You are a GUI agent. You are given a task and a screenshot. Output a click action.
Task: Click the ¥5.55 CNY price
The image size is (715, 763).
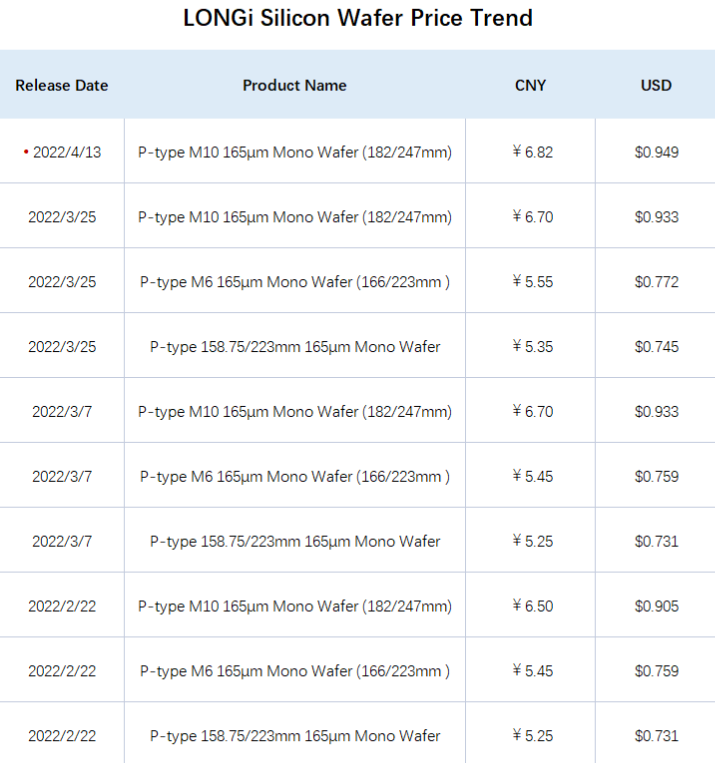[532, 282]
